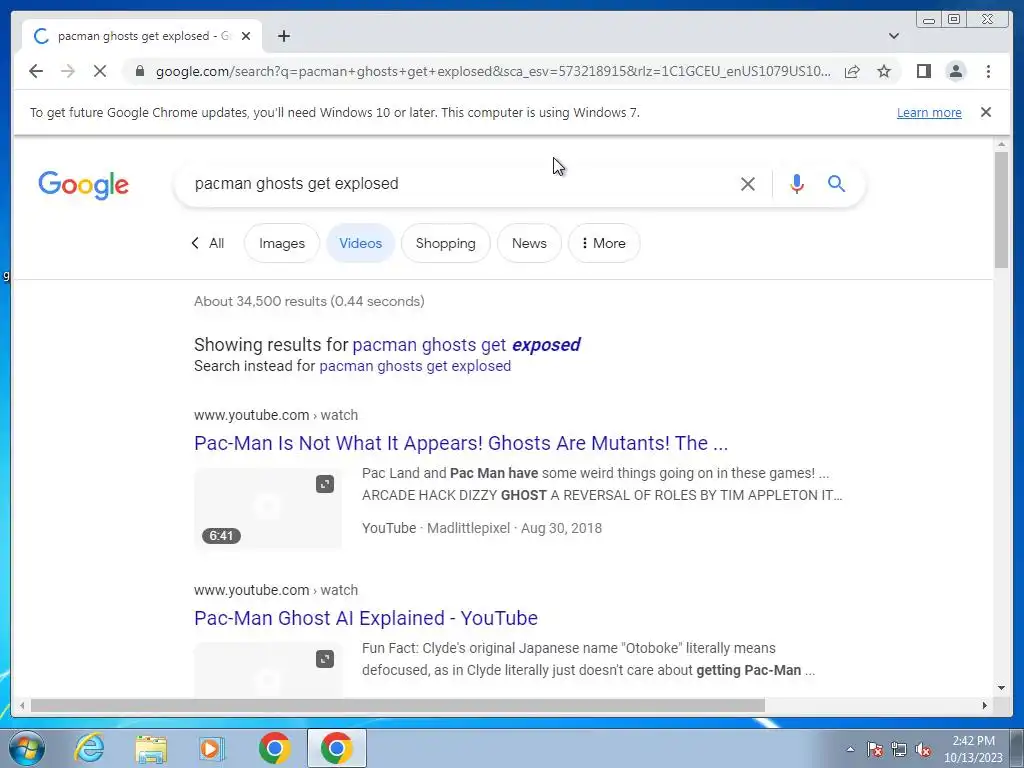The width and height of the screenshot is (1024, 768).
Task: Click the 6:41 video thumbnail
Action: (268, 508)
